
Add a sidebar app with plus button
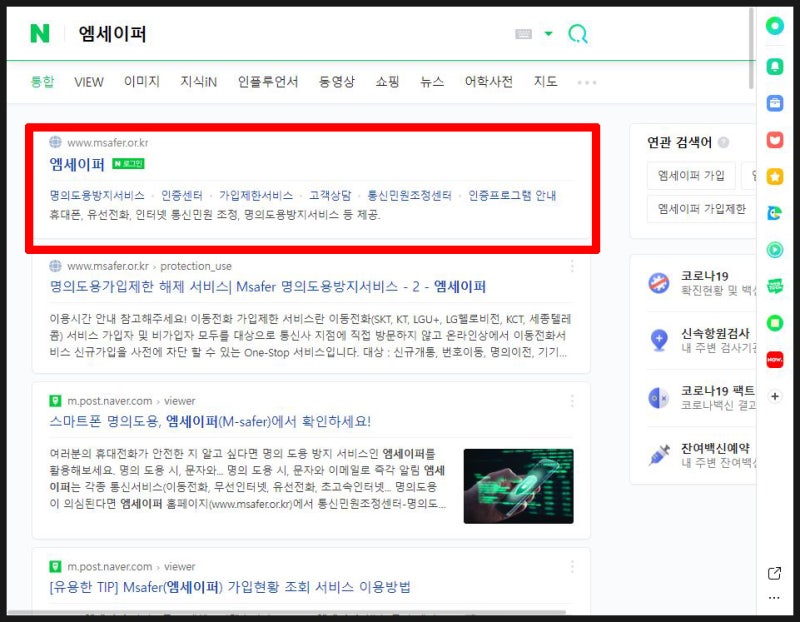click(x=774, y=396)
